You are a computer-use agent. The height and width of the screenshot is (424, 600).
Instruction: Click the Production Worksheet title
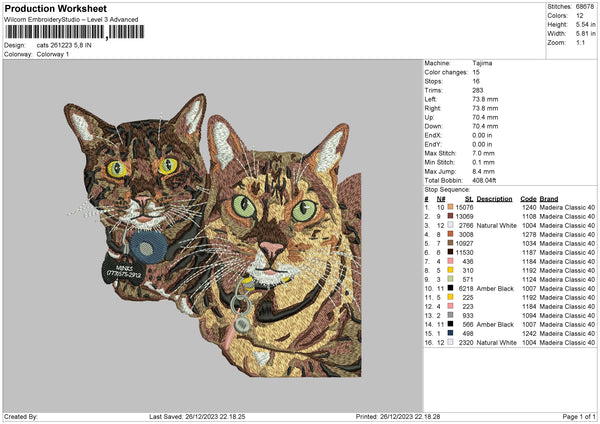[x=56, y=8]
